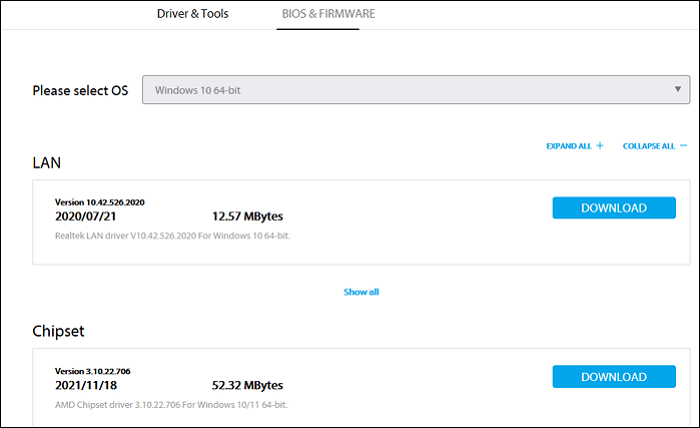Open the Driver & Tools tab
The width and height of the screenshot is (700, 428).
193,14
